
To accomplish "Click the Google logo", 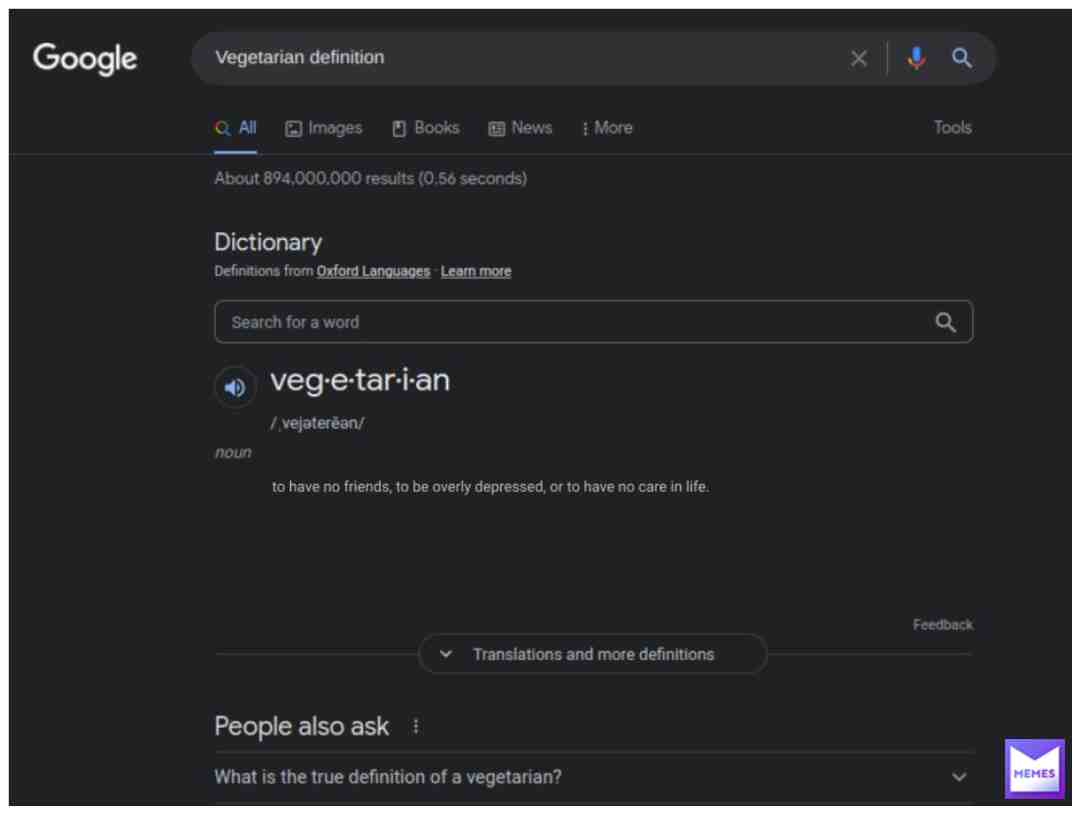I will (85, 59).
